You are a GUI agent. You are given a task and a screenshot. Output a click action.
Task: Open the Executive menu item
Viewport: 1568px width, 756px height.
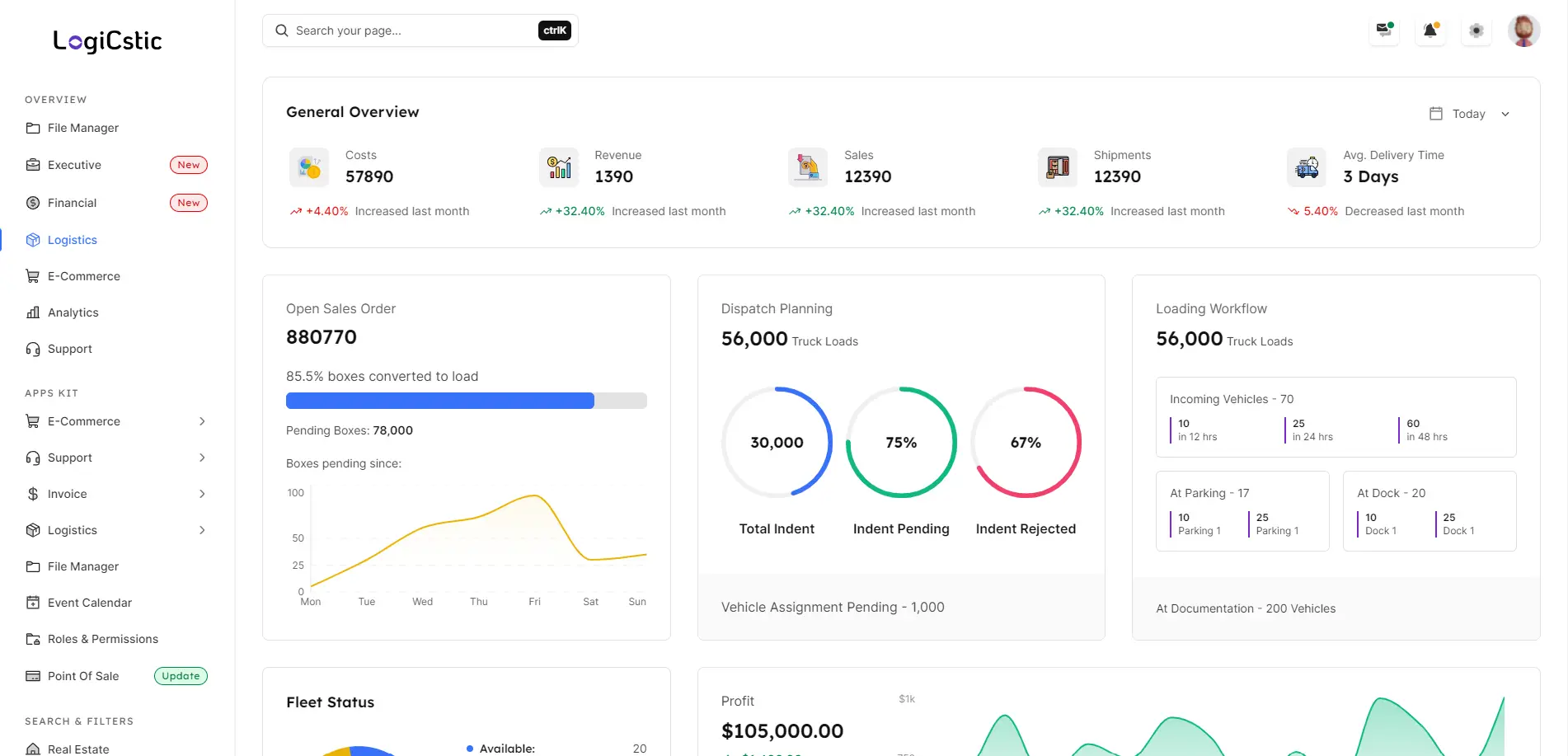point(116,165)
